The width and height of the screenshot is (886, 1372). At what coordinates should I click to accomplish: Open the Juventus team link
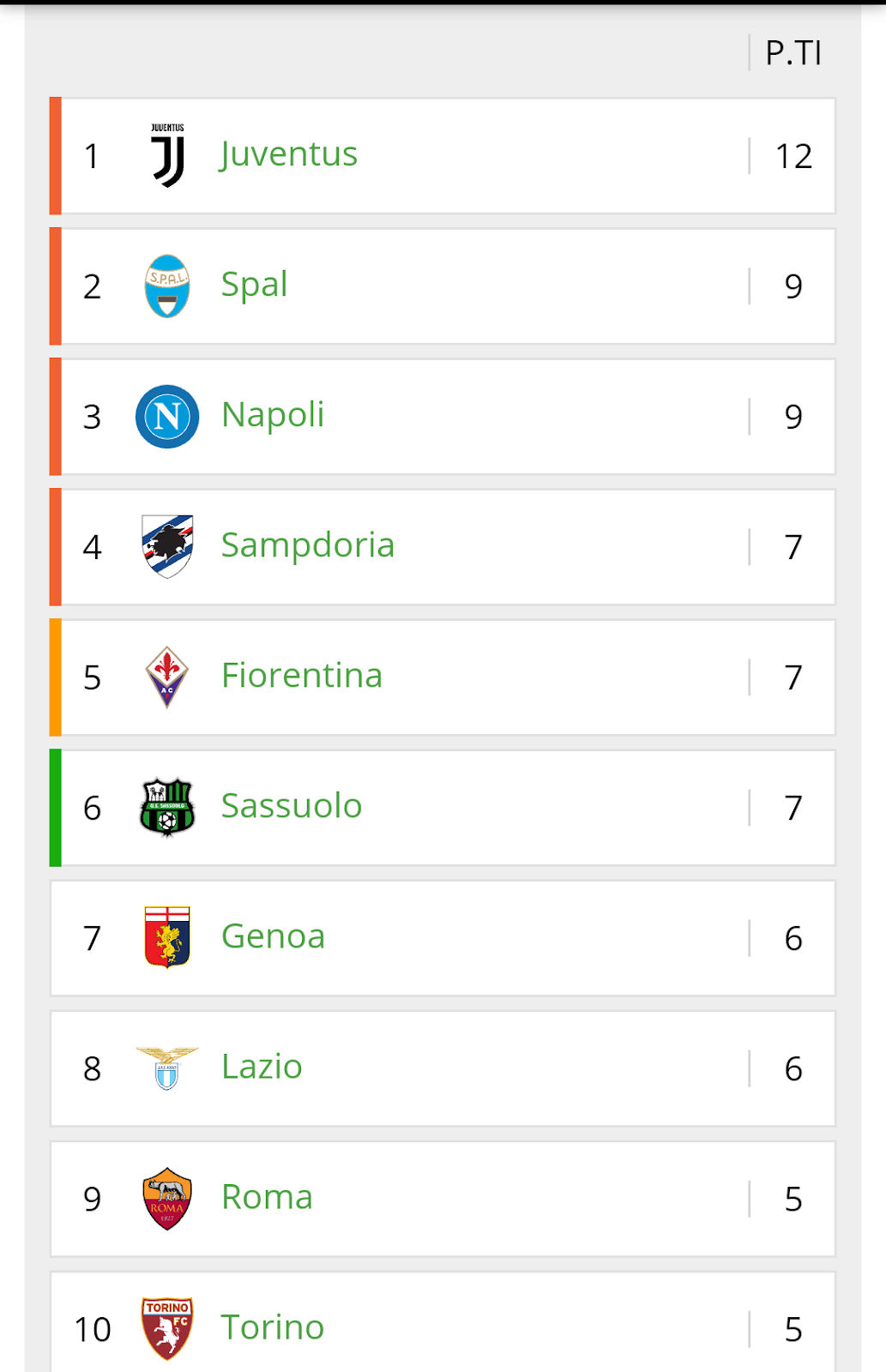coord(288,154)
